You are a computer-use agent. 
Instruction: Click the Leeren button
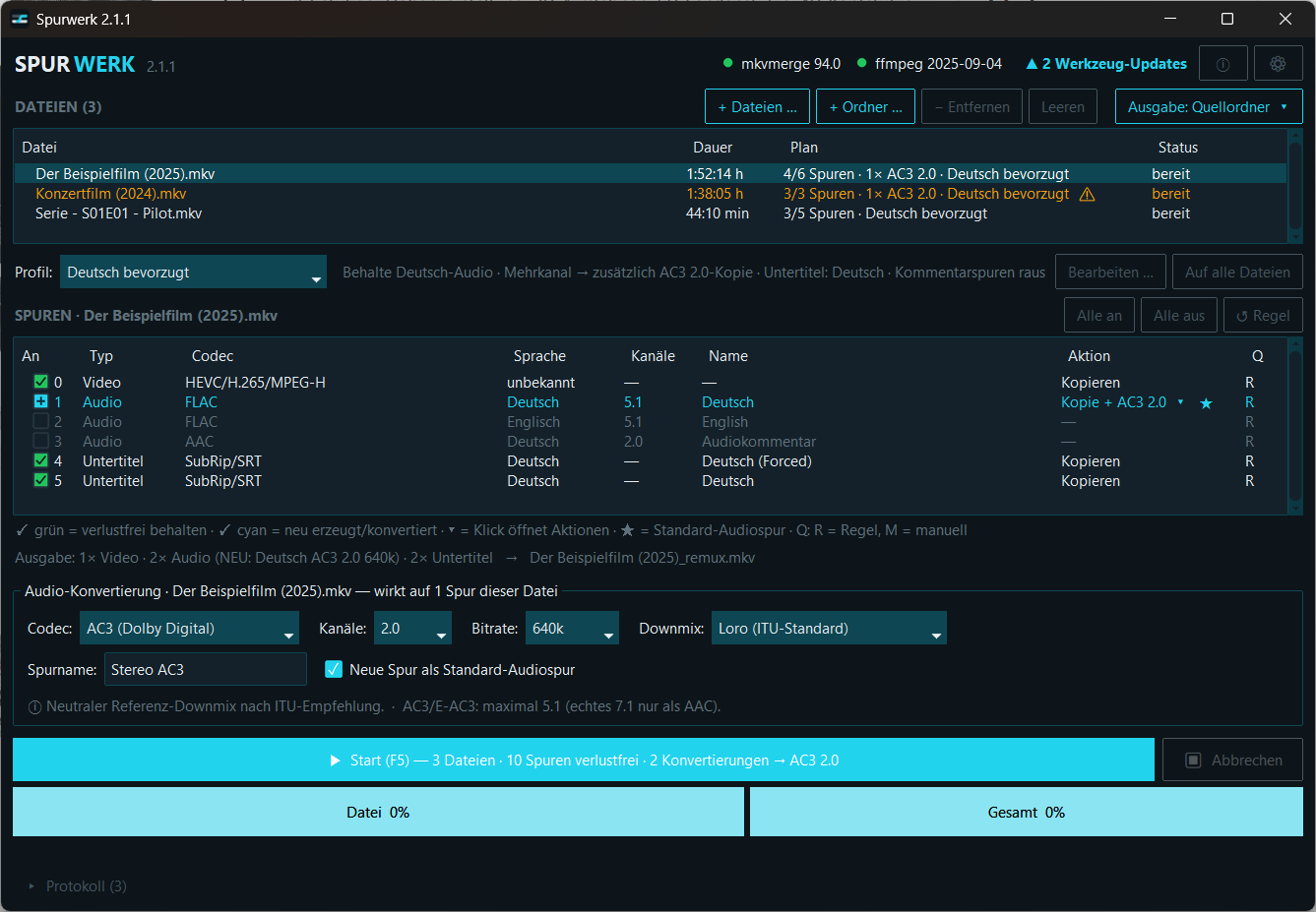click(x=1063, y=107)
